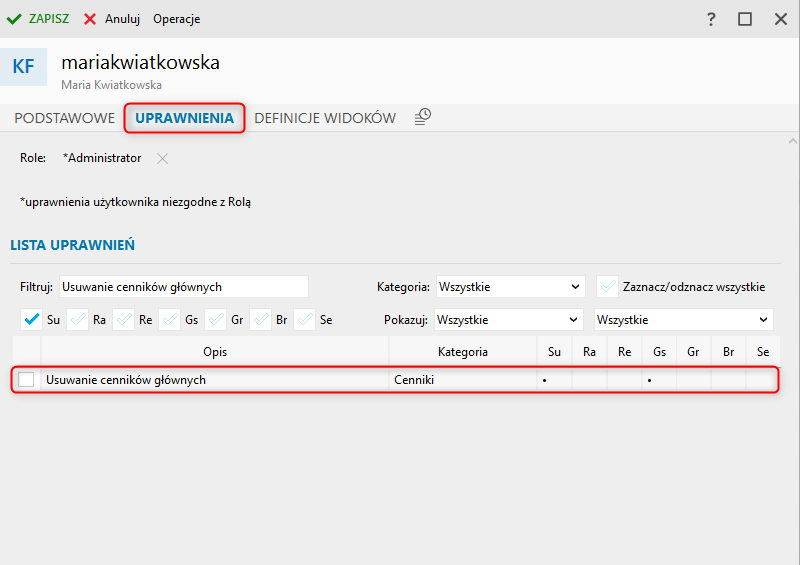
Task: Click the Re column header
Action: (624, 352)
